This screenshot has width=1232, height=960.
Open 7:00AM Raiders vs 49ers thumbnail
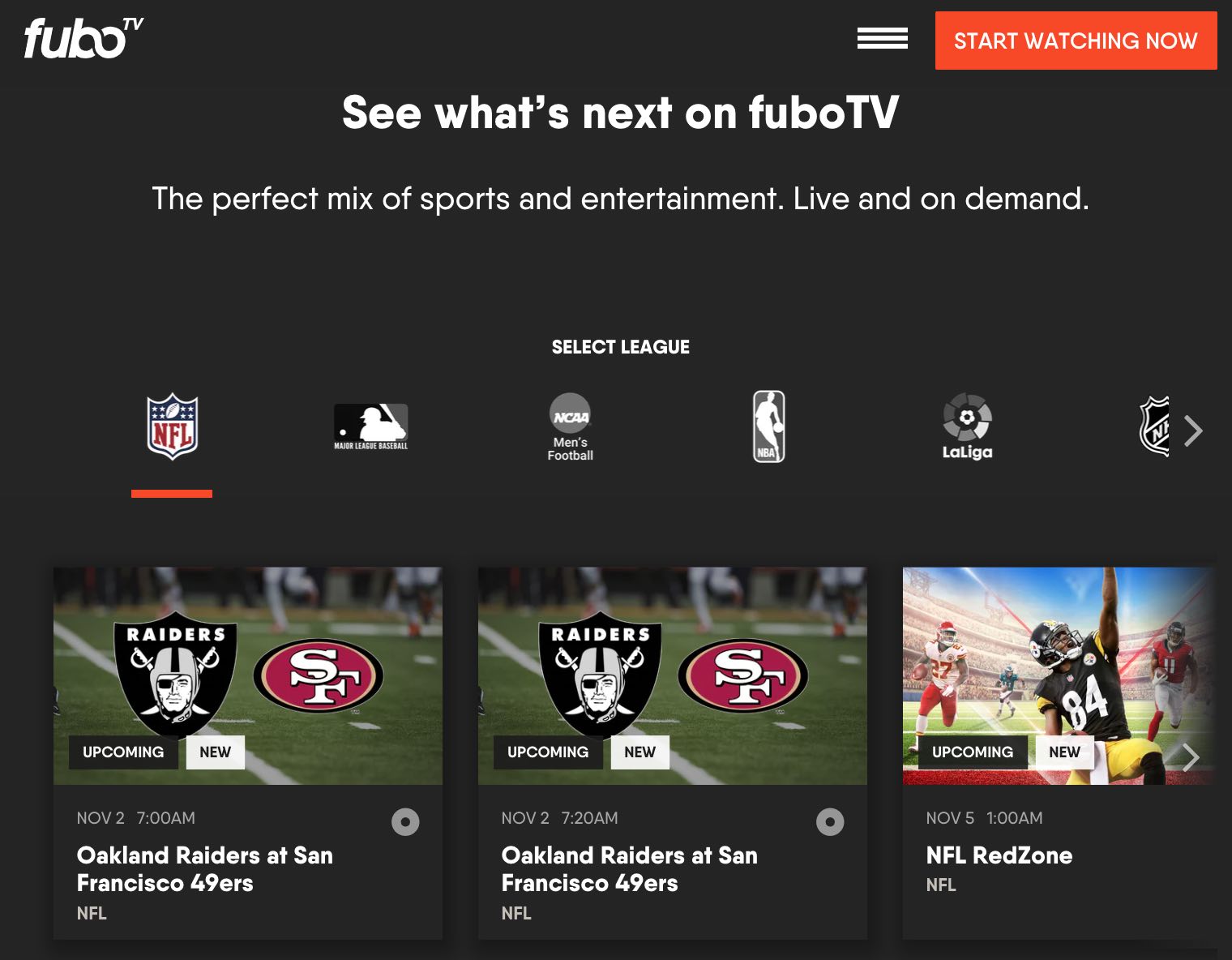click(248, 675)
